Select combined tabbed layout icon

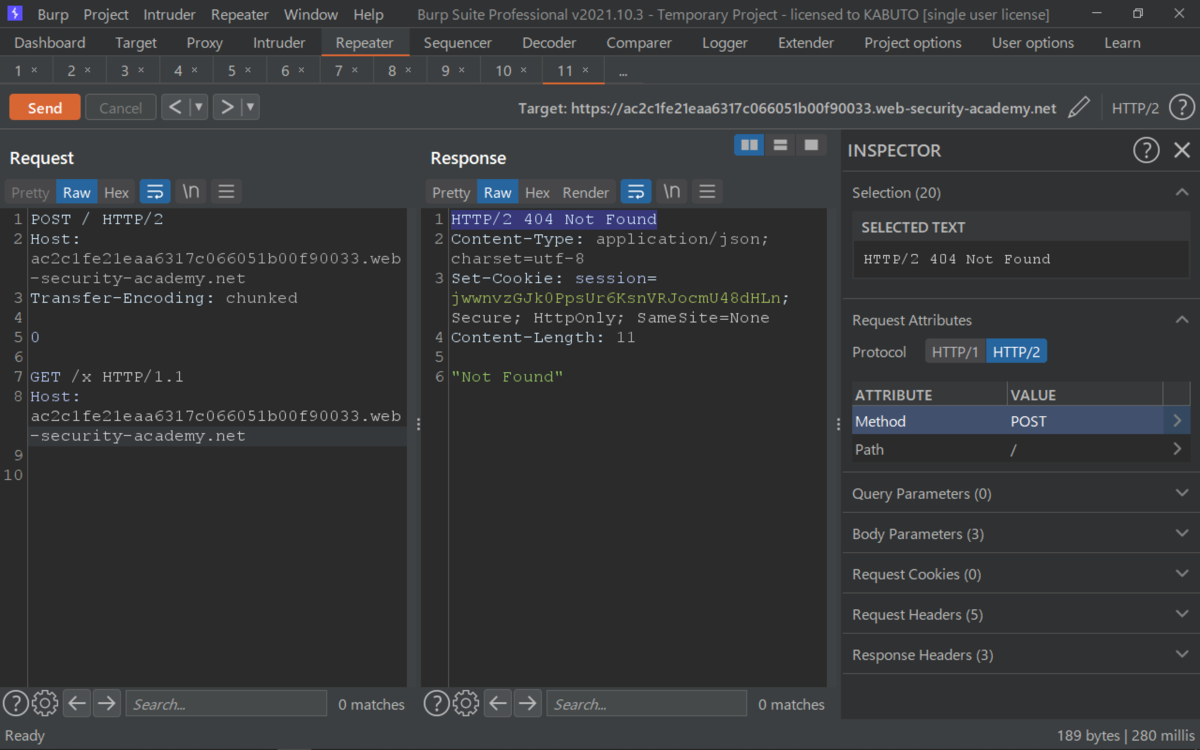pyautogui.click(x=811, y=146)
